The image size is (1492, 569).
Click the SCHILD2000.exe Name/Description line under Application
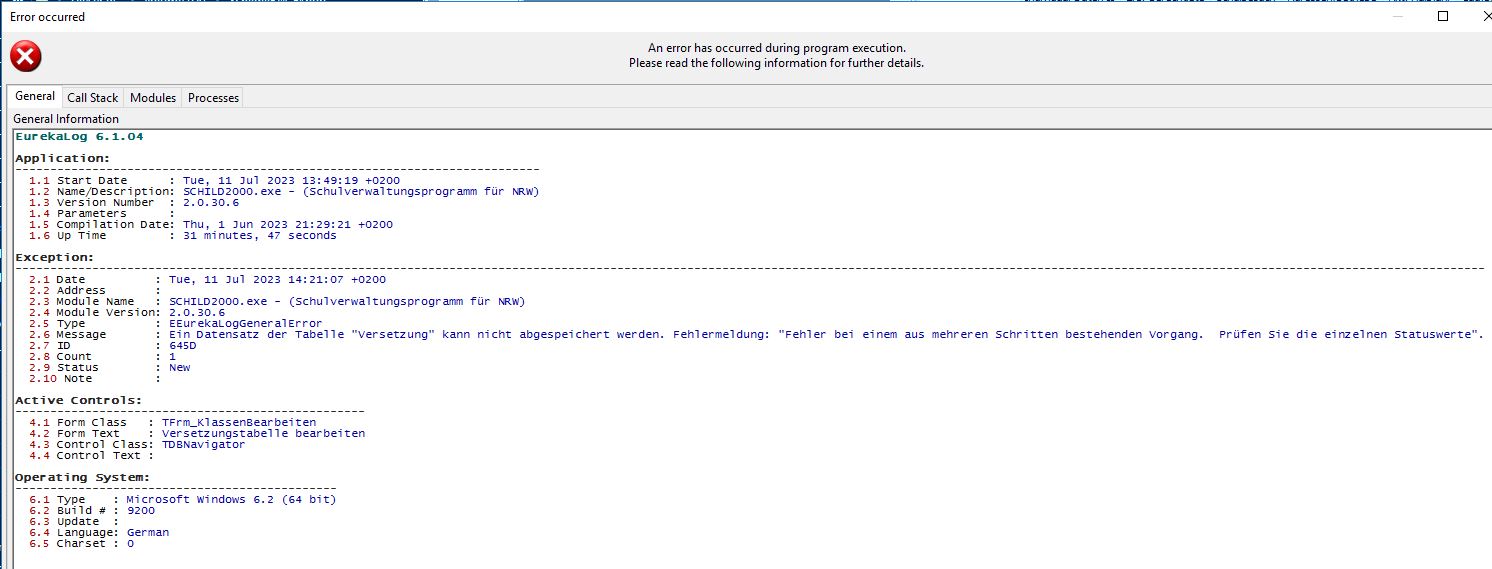tap(284, 191)
